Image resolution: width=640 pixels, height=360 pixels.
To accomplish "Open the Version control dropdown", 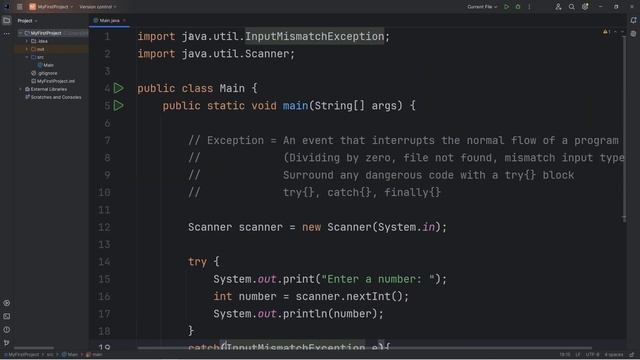I will coord(98,7).
